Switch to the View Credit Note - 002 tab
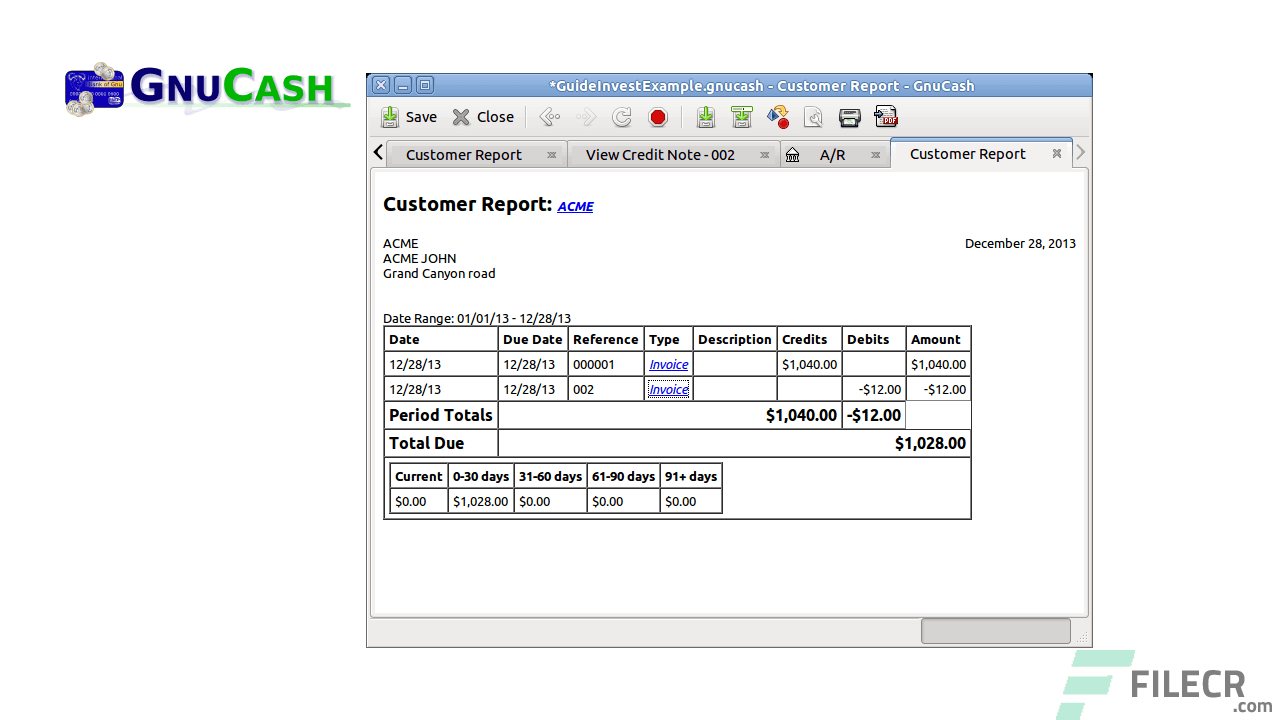Viewport: 1280px width, 720px height. coord(660,155)
